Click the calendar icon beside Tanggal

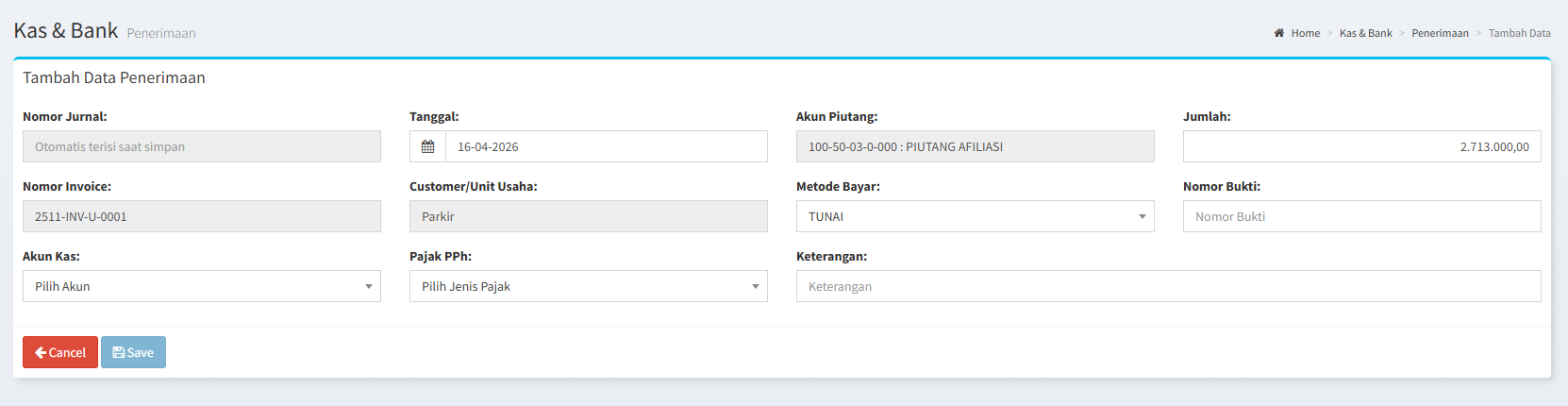point(427,146)
